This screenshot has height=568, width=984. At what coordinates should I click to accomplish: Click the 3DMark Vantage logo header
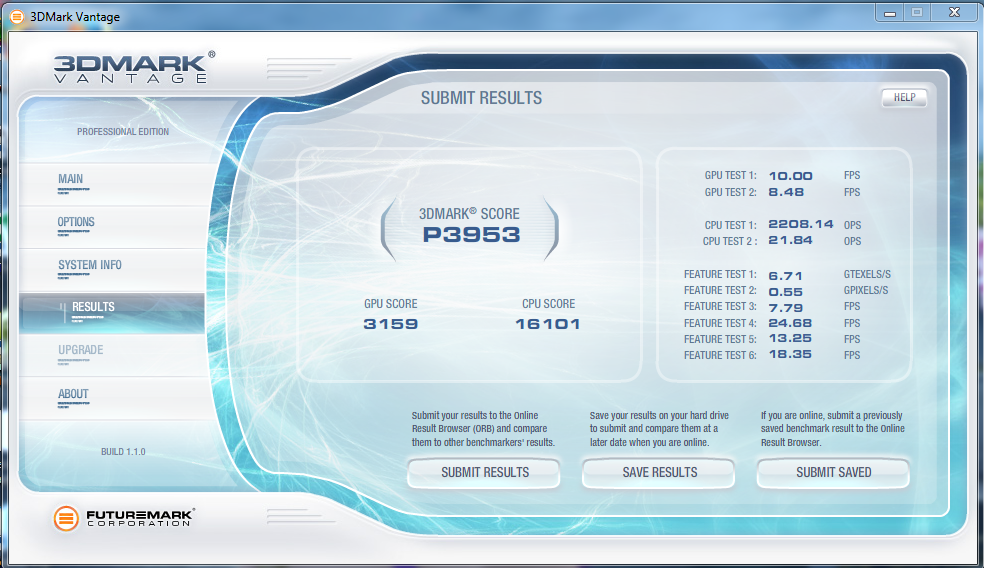(x=134, y=68)
